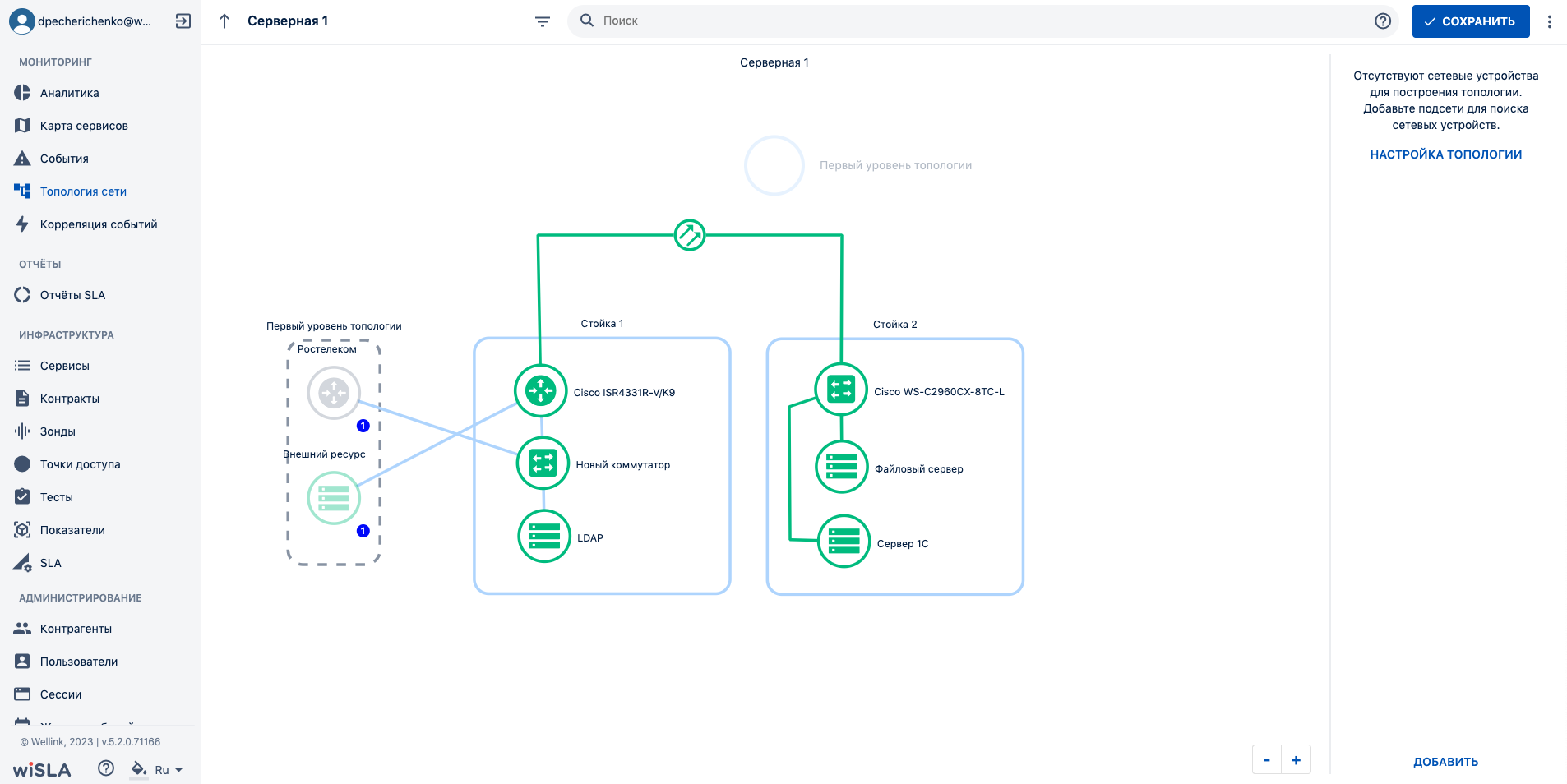
Task: Zoom in with the plus button
Action: pyautogui.click(x=1296, y=760)
